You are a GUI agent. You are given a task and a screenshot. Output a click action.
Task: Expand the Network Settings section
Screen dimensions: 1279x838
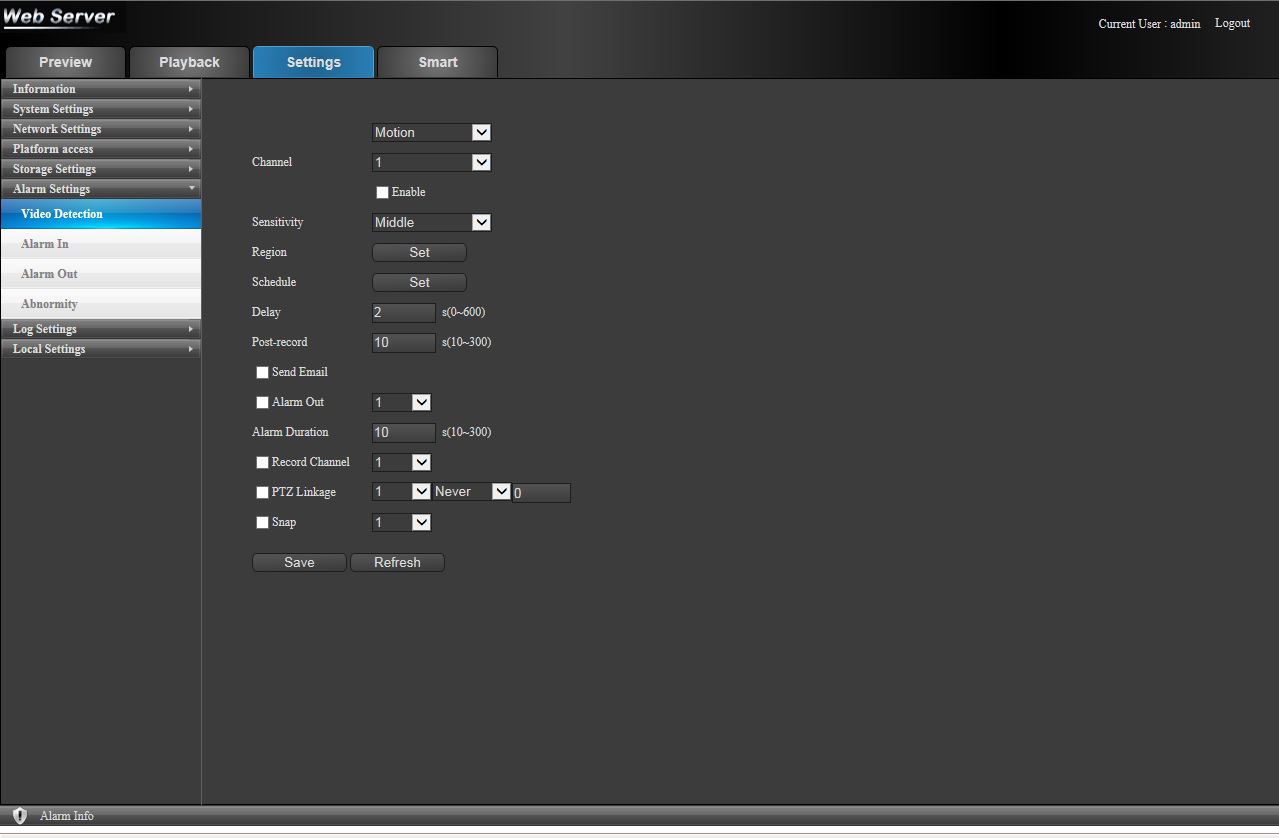tap(100, 129)
